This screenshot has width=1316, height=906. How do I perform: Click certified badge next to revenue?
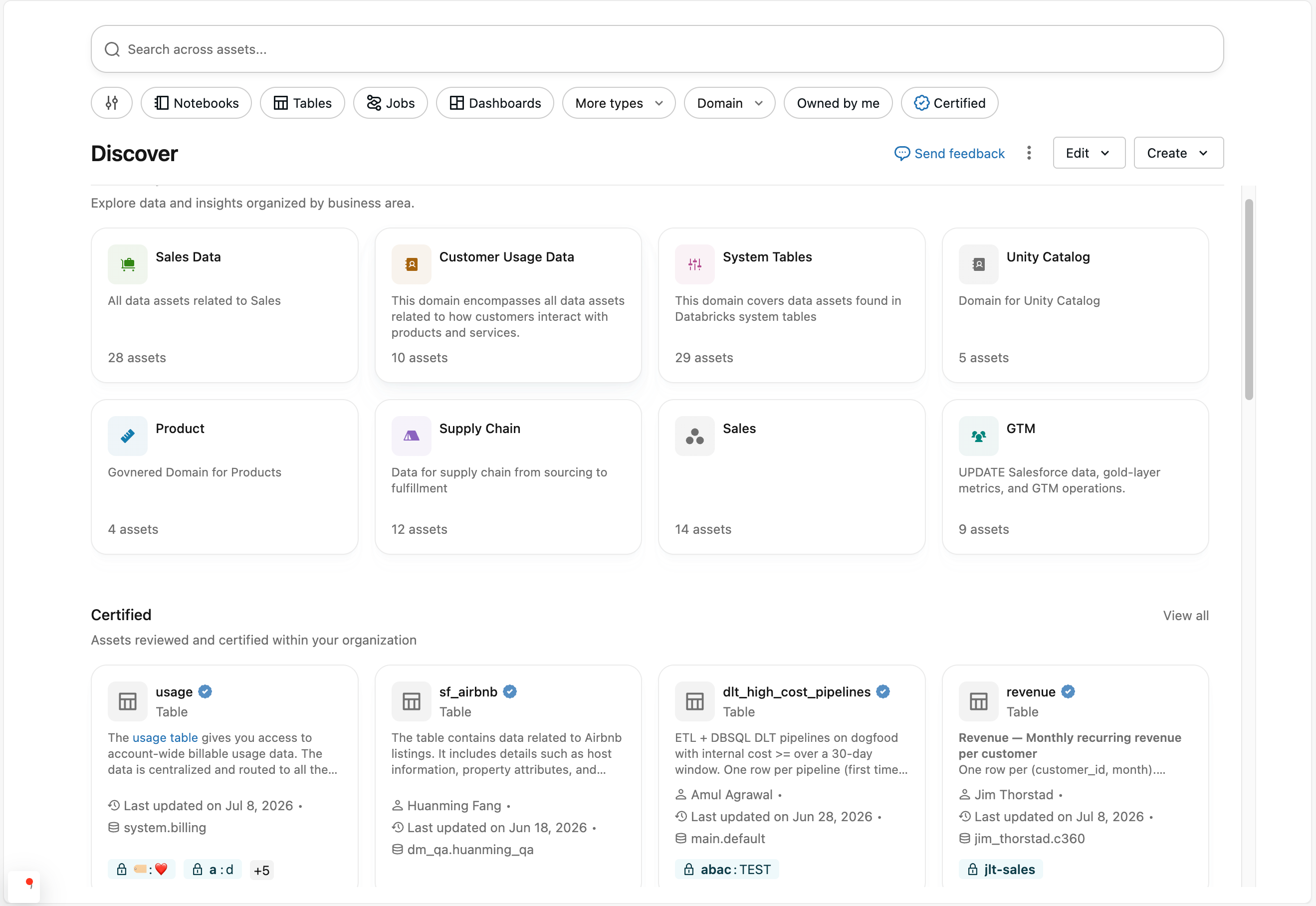tap(1068, 691)
